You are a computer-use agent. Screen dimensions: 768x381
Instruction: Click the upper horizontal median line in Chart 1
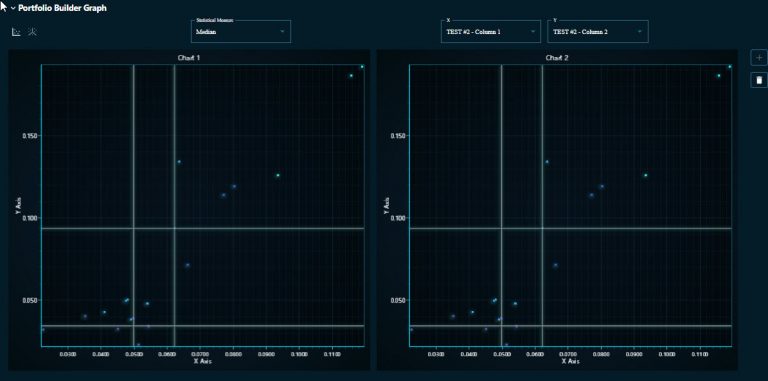point(202,228)
